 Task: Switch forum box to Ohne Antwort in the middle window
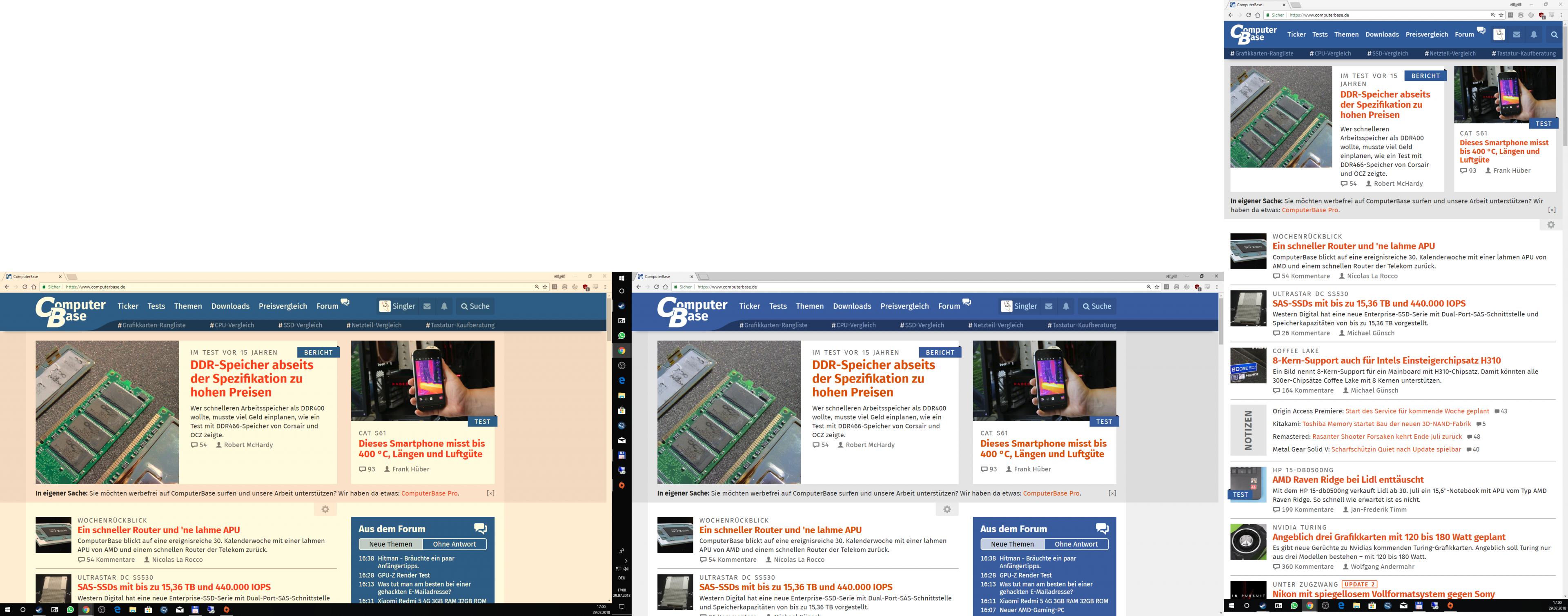(1076, 544)
